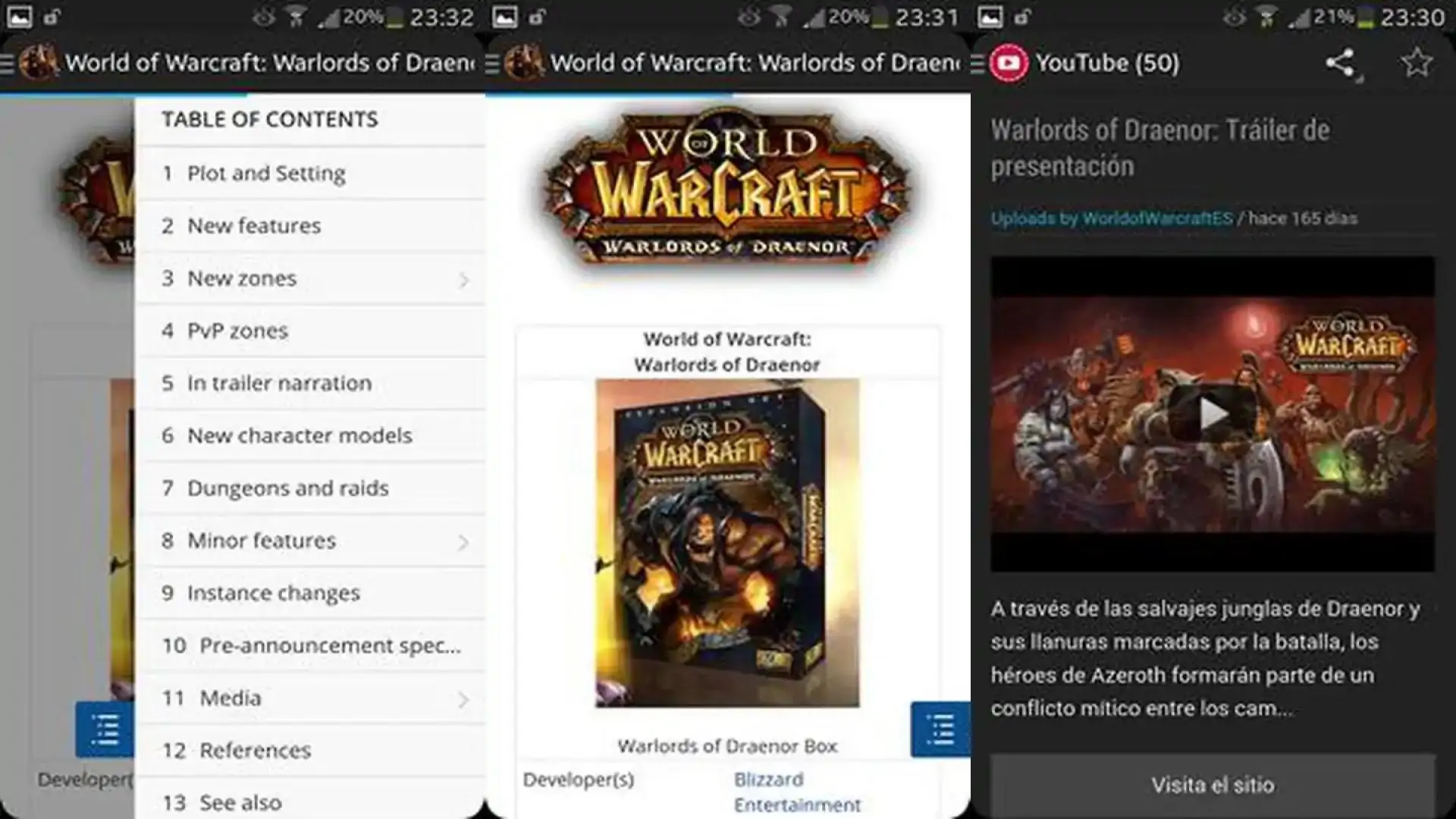Tap Visita el sitio button

1212,786
